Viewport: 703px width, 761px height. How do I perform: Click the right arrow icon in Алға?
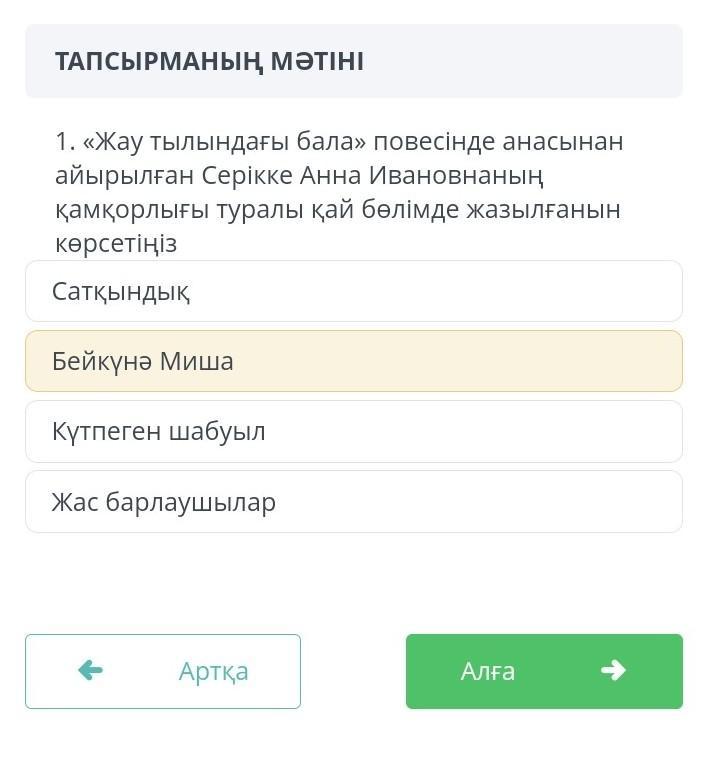click(614, 671)
